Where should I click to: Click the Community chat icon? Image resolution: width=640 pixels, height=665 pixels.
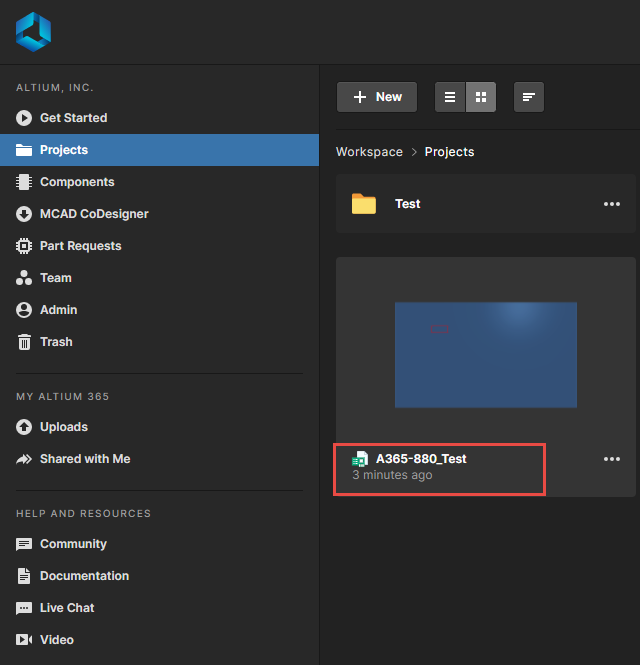(x=24, y=544)
